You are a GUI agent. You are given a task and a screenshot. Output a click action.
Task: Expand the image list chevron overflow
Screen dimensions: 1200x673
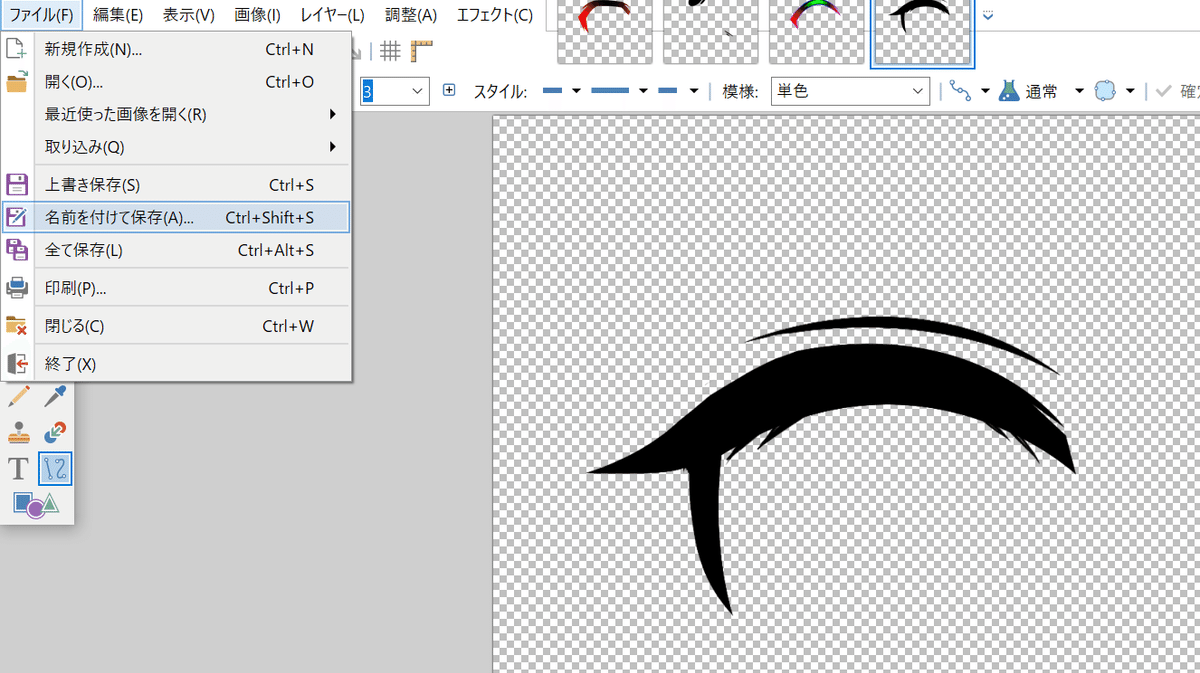(988, 15)
